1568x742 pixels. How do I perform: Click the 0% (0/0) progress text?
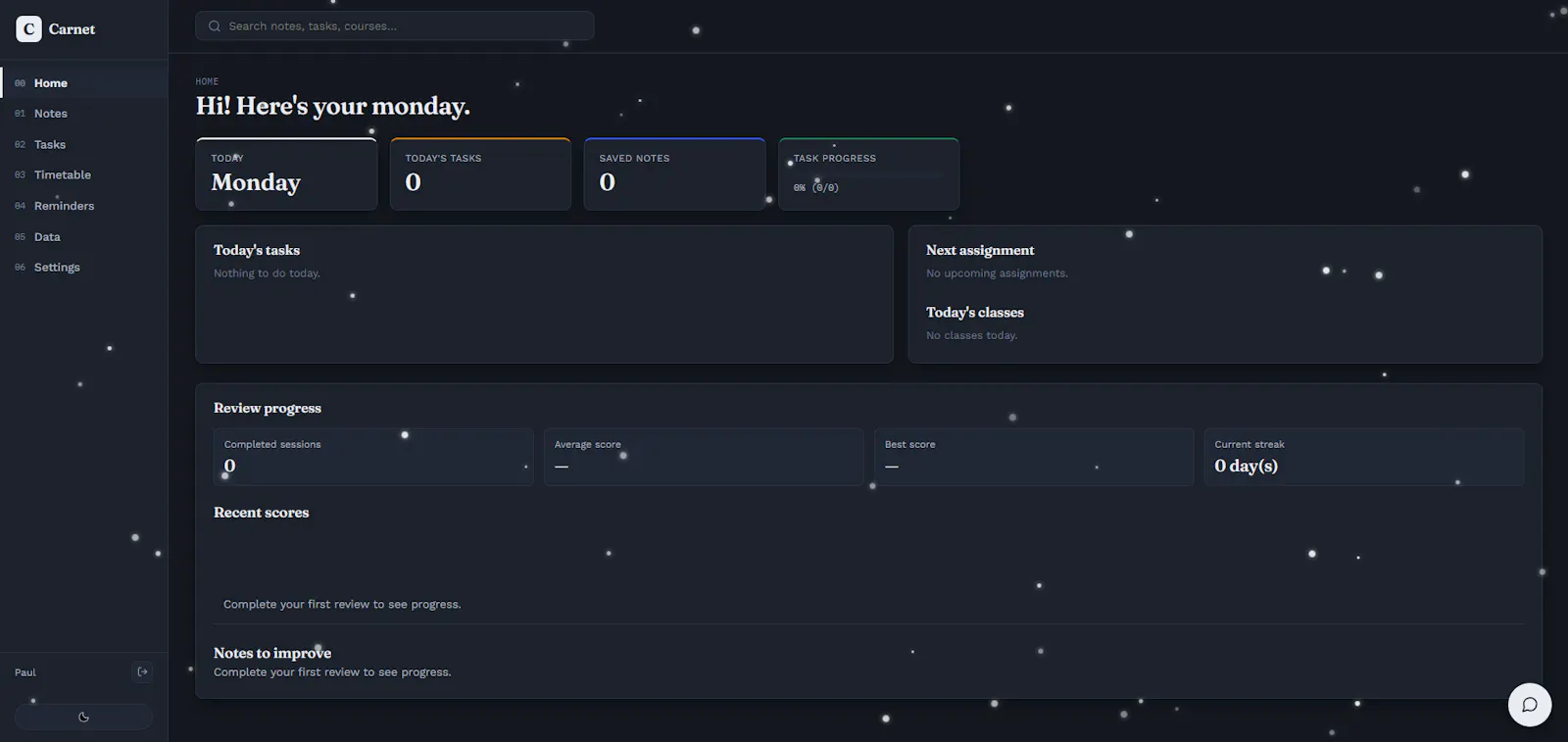pyautogui.click(x=816, y=187)
